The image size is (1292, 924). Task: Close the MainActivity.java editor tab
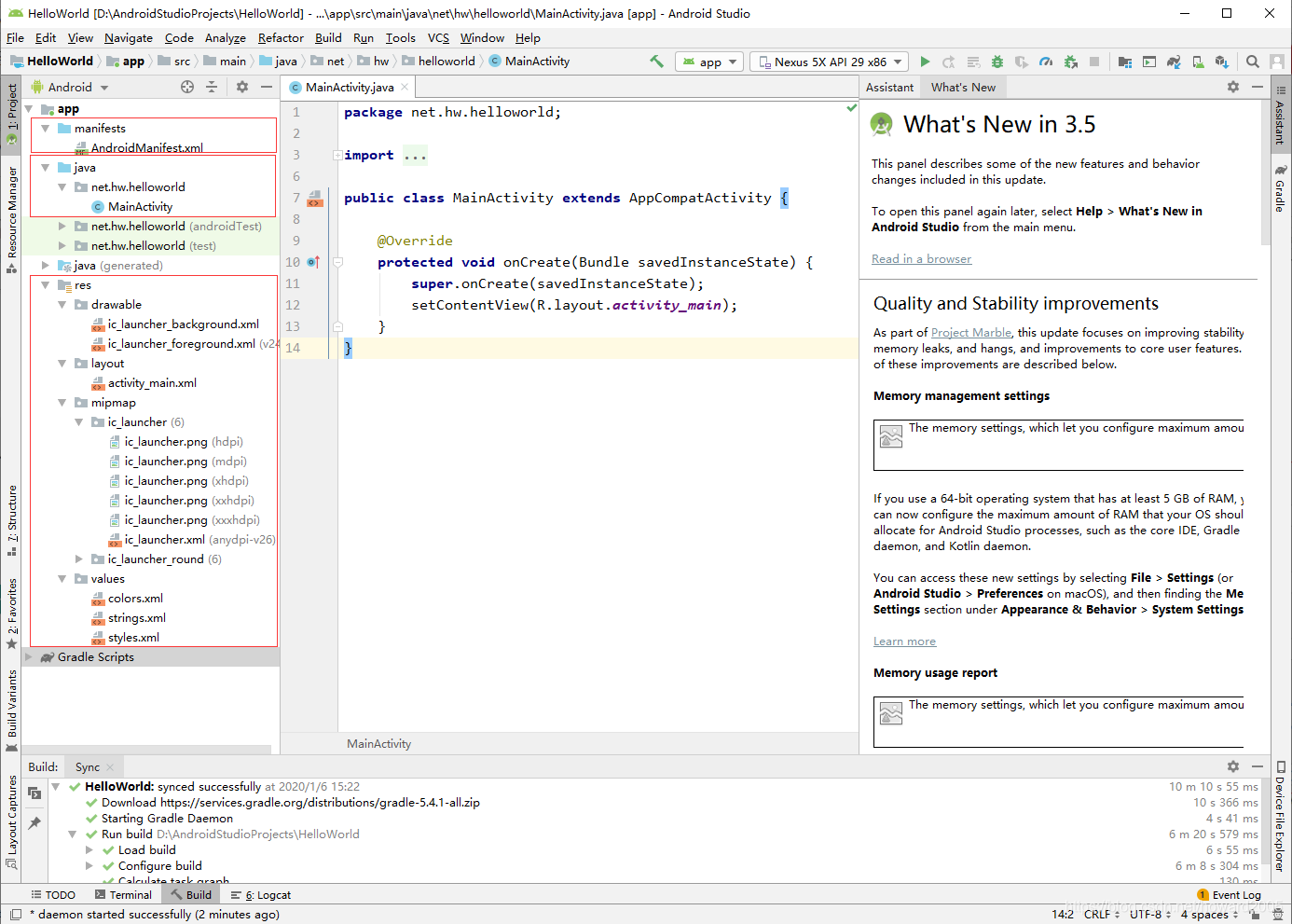(405, 87)
